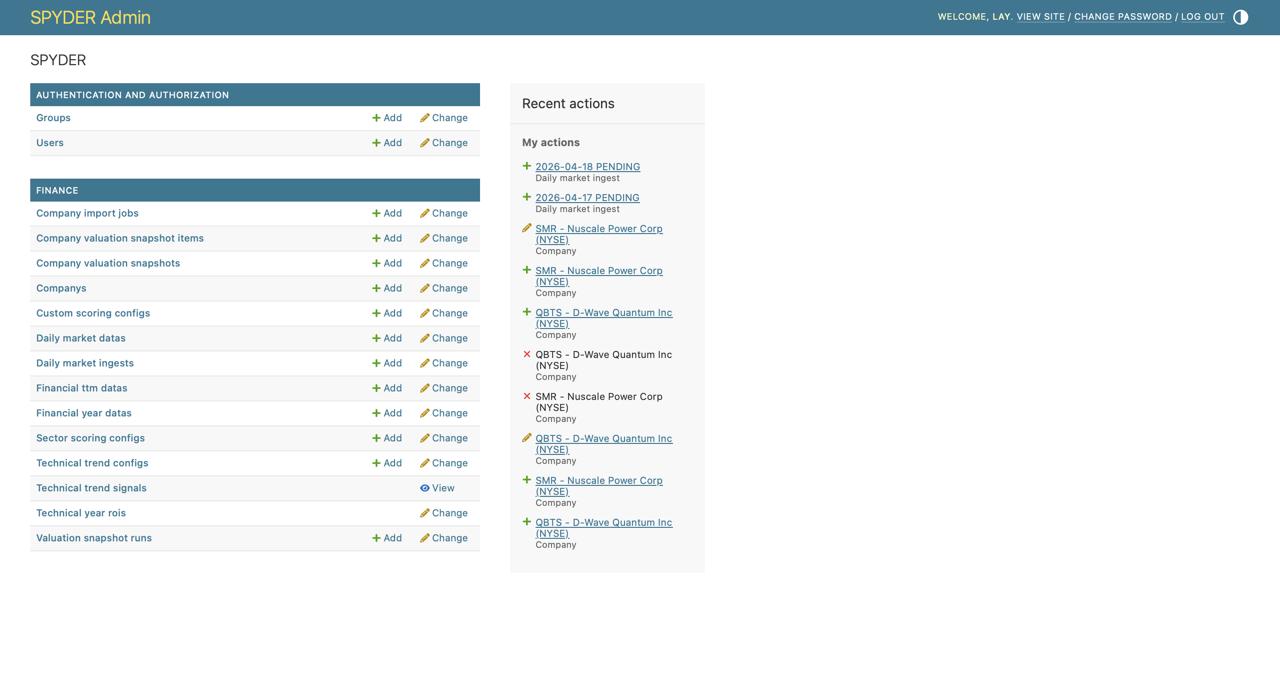The height and width of the screenshot is (686, 1280).
Task: Add a Custom scoring config
Action: tap(387, 313)
